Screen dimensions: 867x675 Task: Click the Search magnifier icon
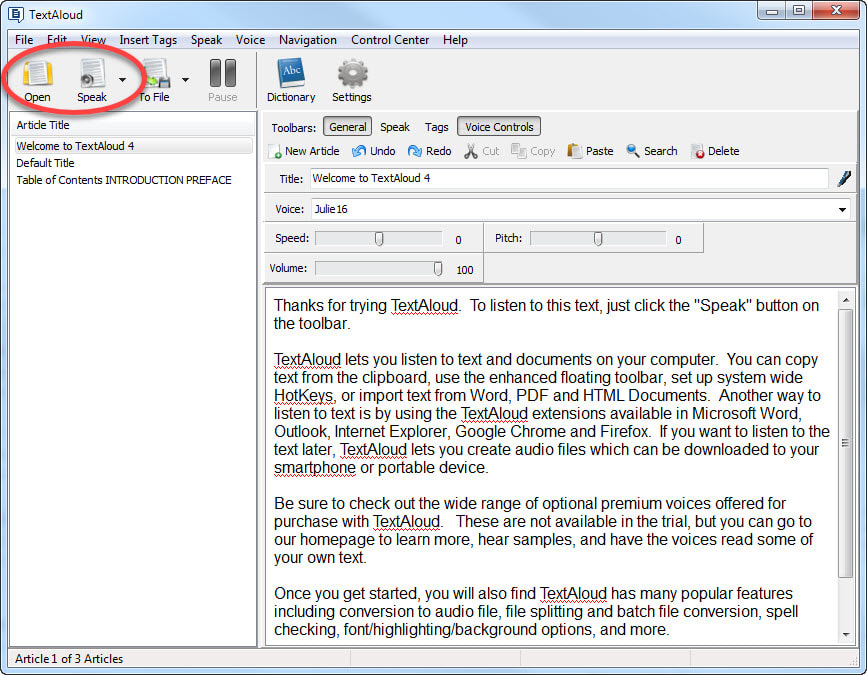point(633,151)
